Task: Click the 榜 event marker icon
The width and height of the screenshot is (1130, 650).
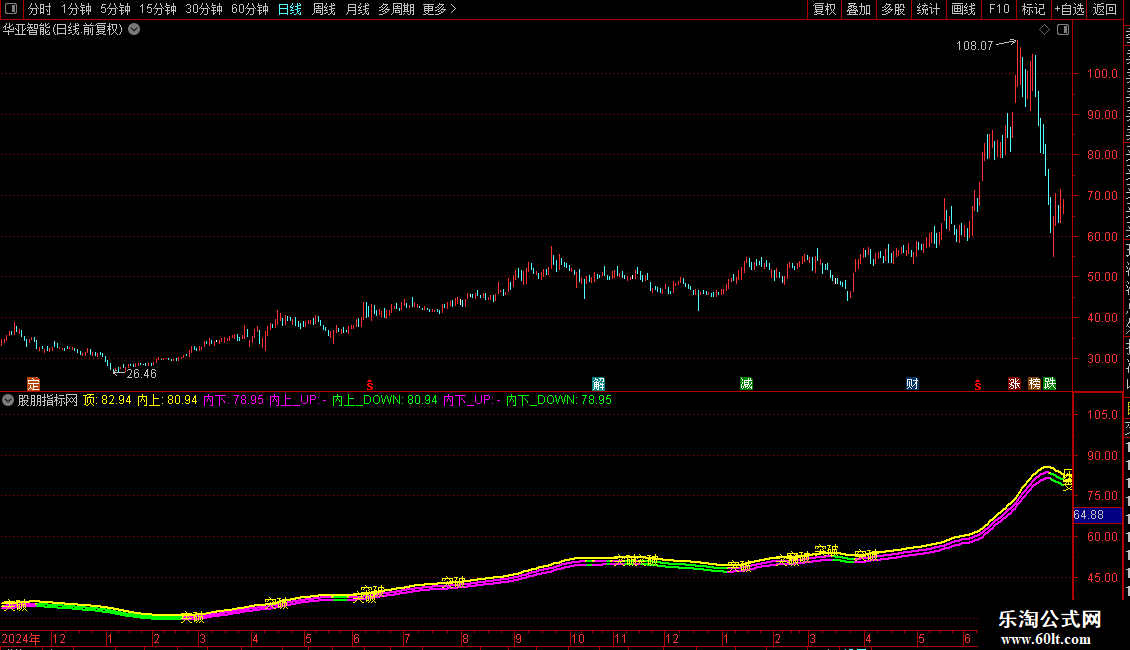Action: pos(1034,384)
